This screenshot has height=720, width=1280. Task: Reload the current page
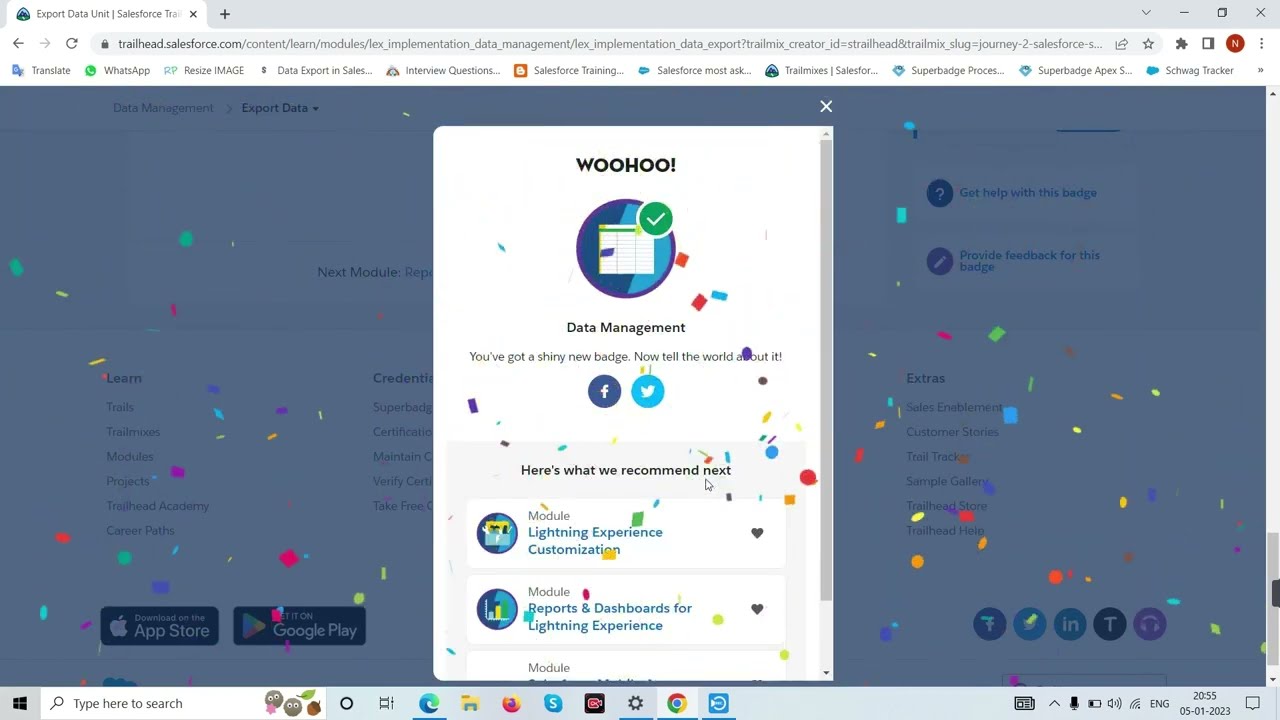coord(71,43)
